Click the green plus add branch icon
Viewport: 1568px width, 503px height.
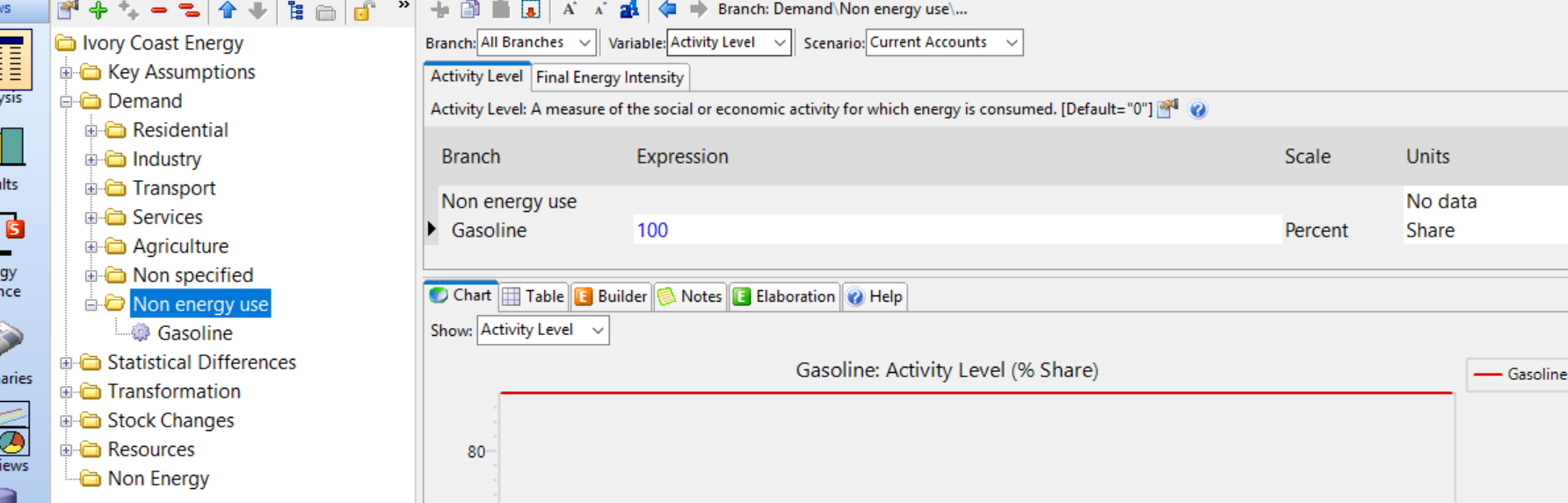point(98,11)
